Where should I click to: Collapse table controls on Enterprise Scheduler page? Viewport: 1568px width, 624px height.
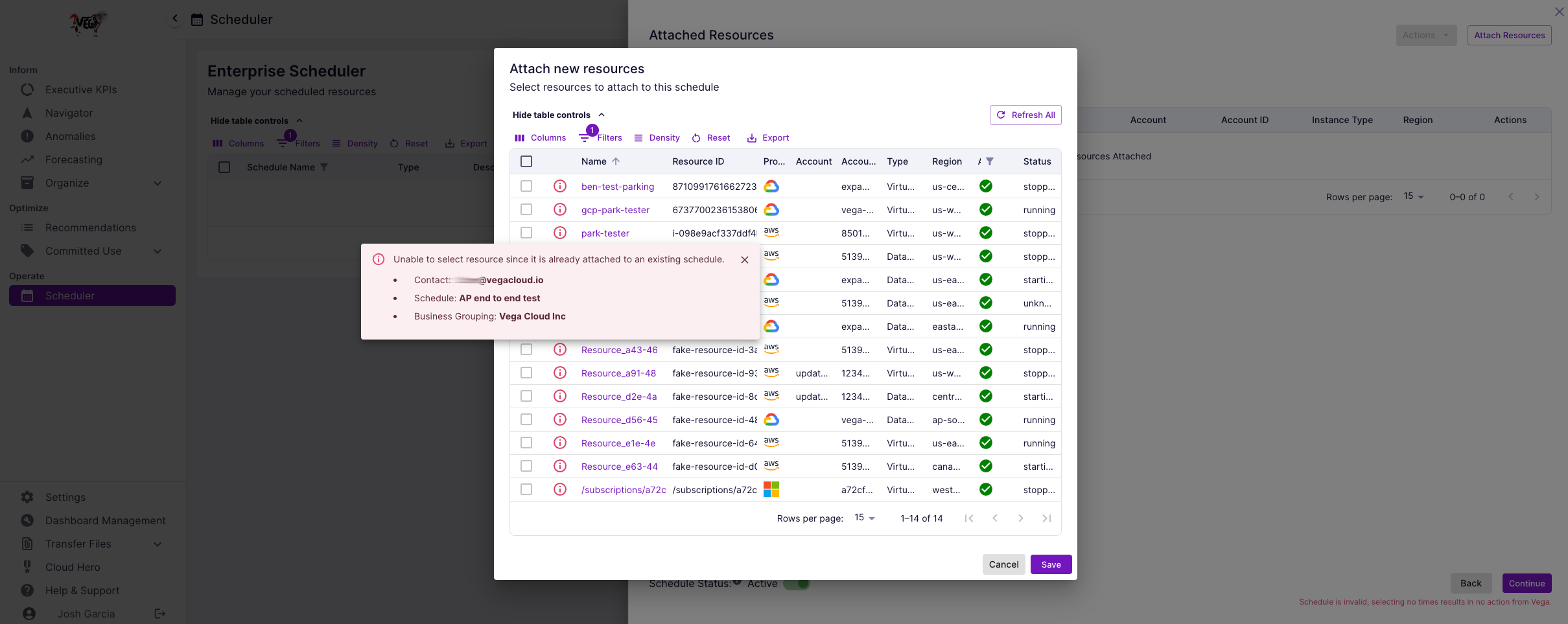point(257,121)
